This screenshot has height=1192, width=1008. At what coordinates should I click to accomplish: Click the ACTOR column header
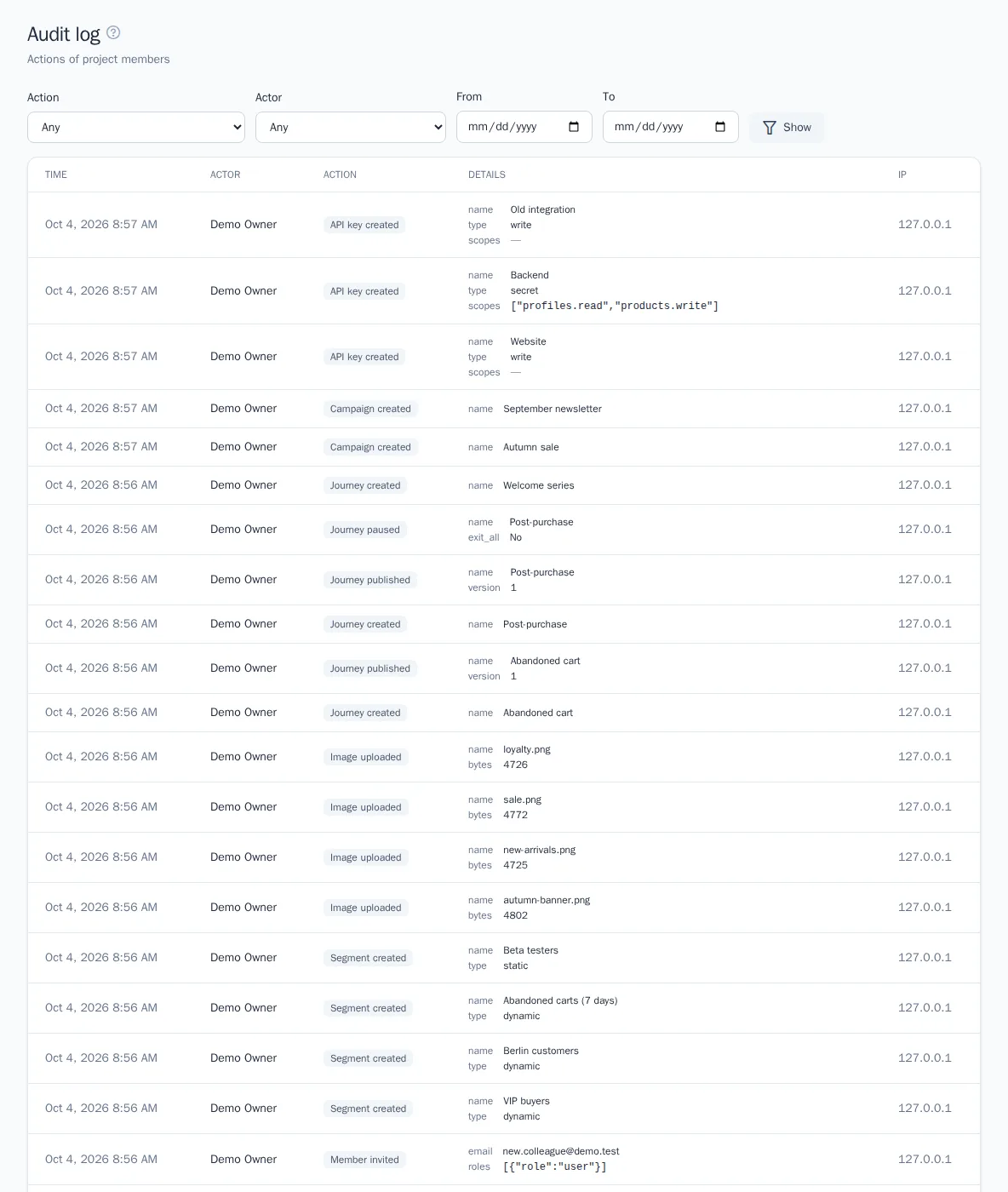coord(226,175)
